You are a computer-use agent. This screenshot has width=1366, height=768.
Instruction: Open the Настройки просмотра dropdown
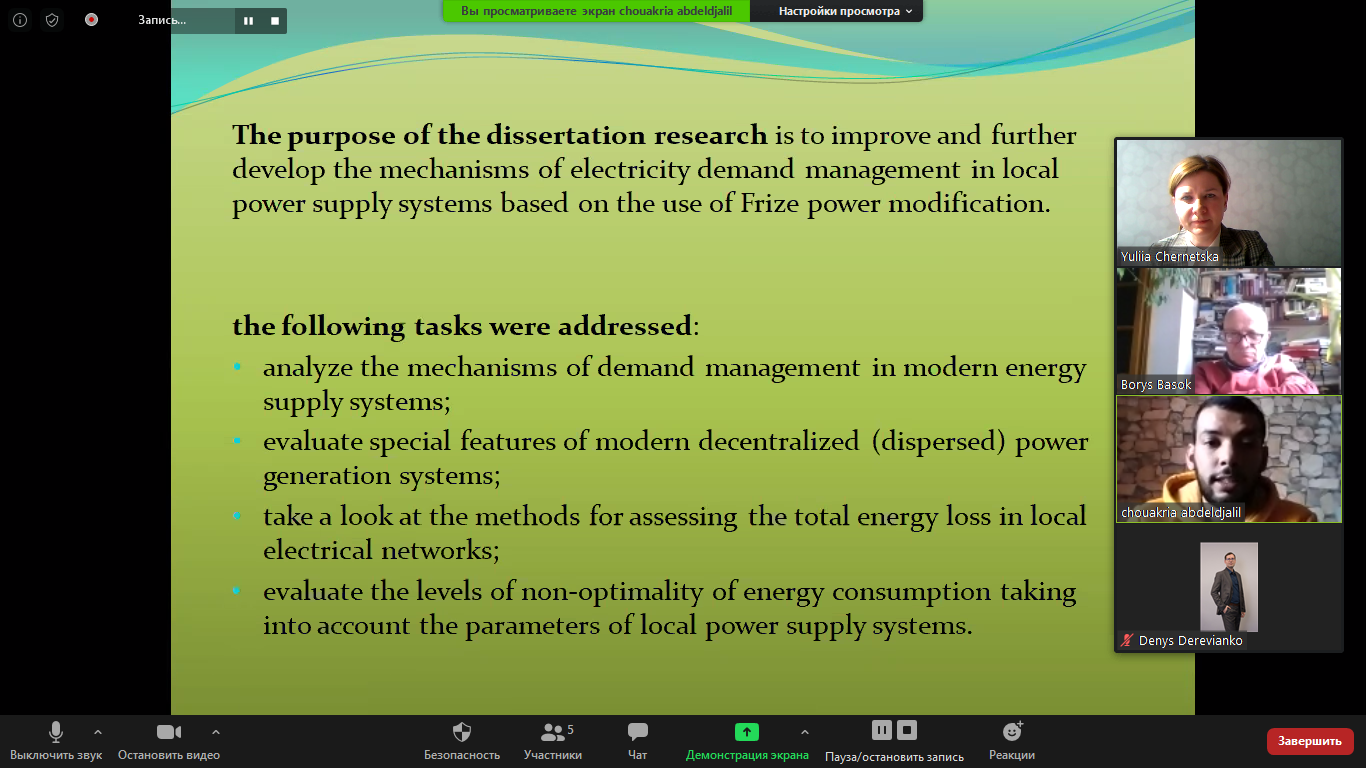846,11
